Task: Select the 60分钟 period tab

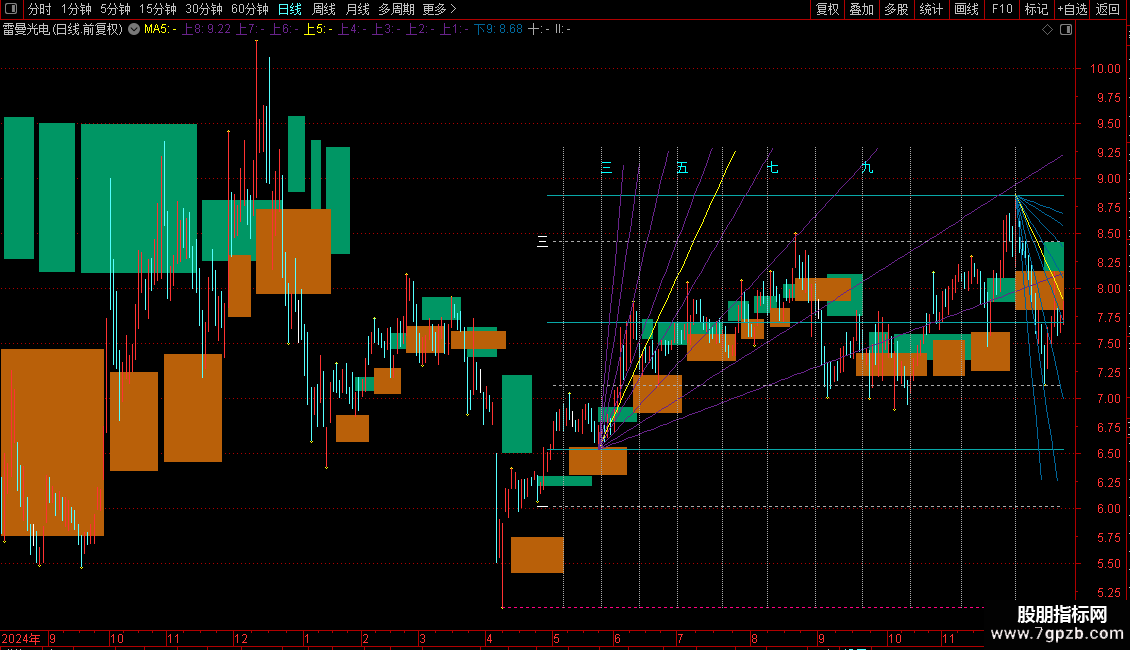Action: [x=250, y=9]
